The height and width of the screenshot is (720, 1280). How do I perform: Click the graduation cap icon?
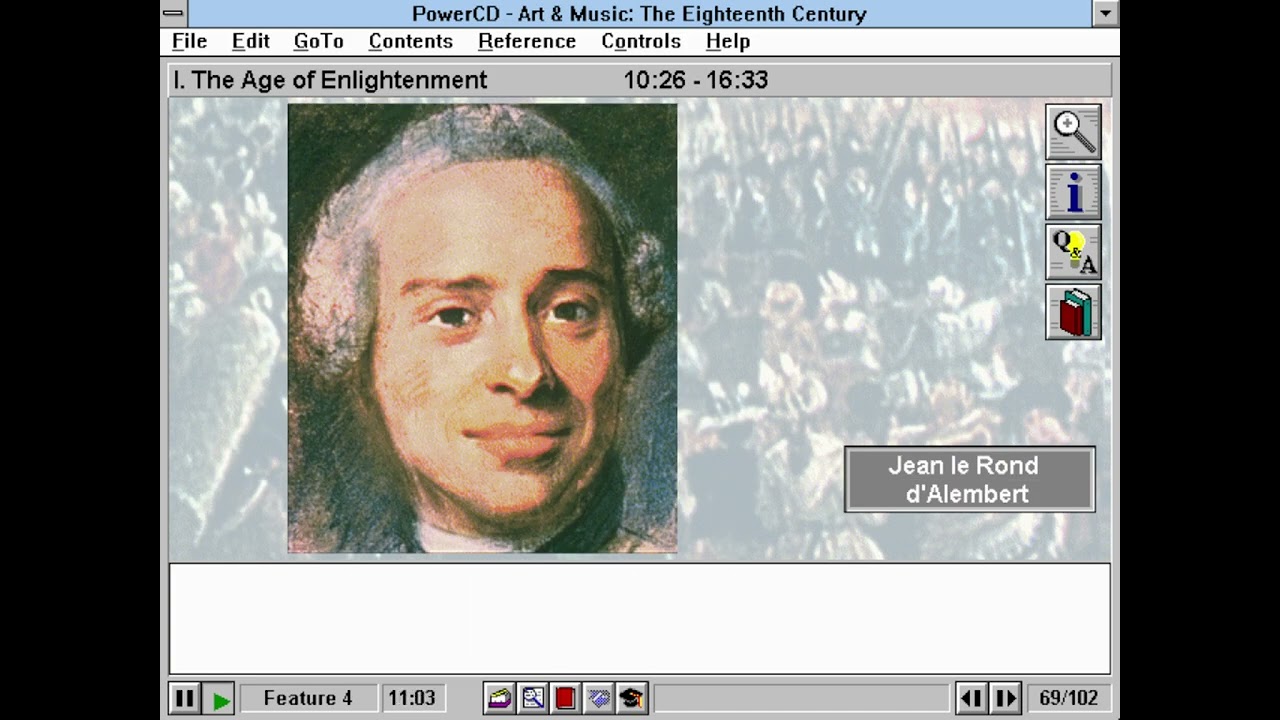631,698
